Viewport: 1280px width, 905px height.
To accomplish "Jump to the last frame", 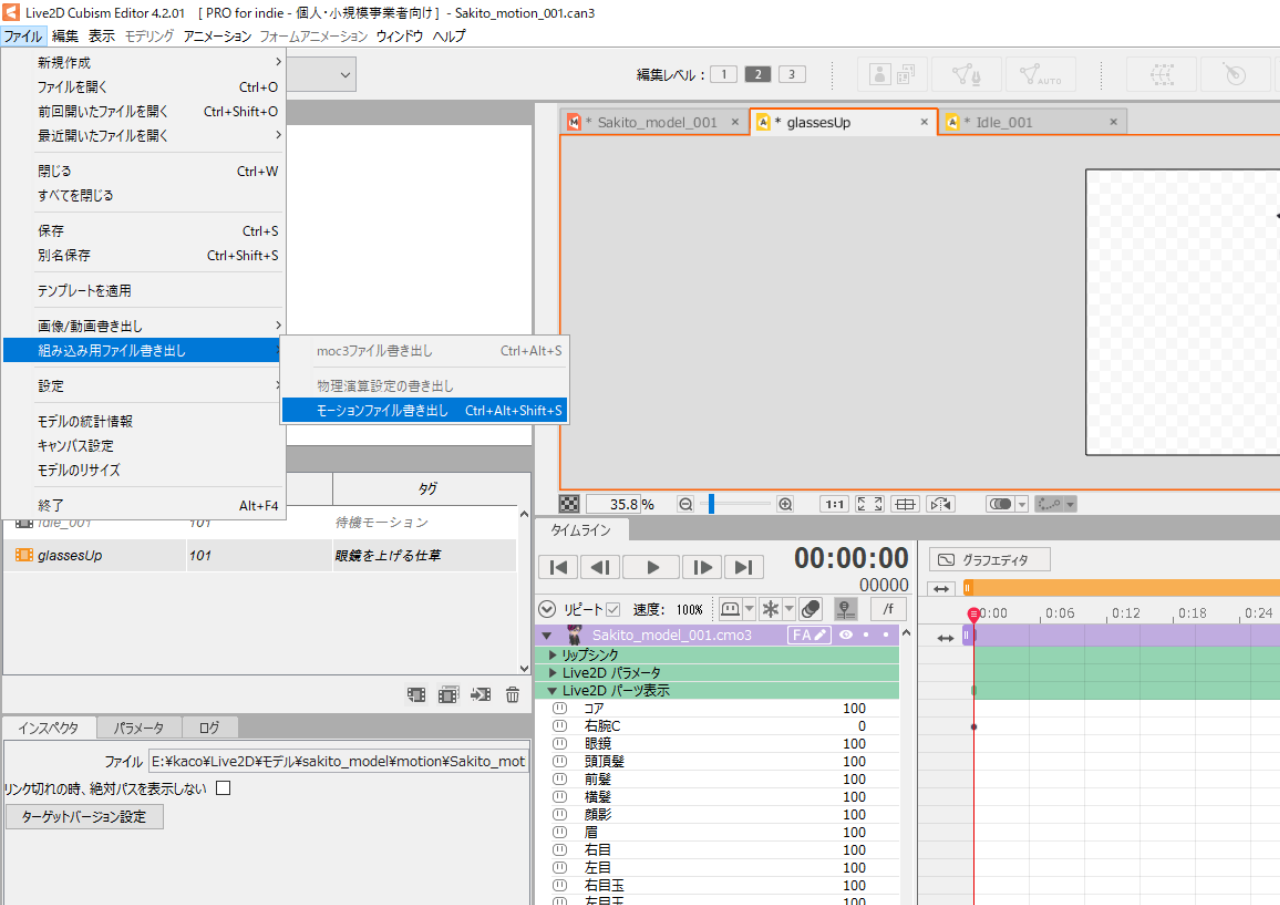I will (x=744, y=567).
